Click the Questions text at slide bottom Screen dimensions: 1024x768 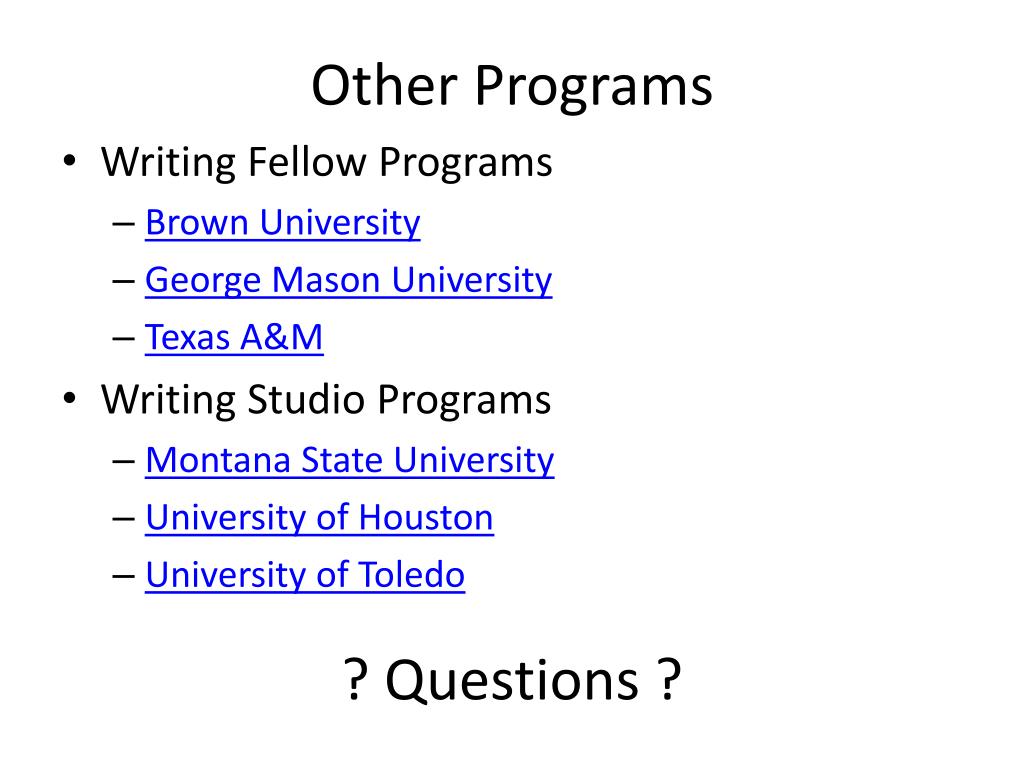click(512, 680)
